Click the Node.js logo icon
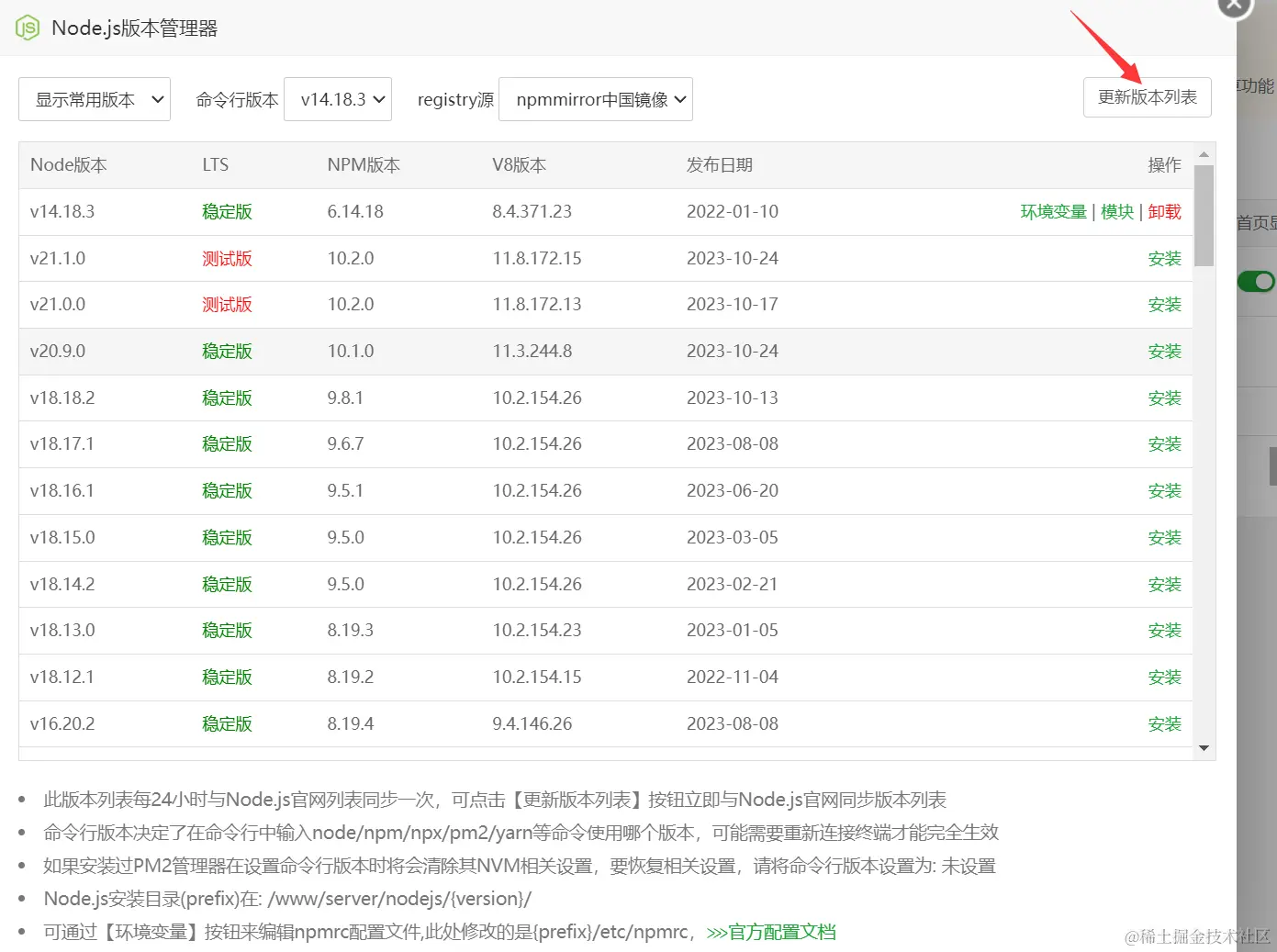1277x952 pixels. (27, 28)
